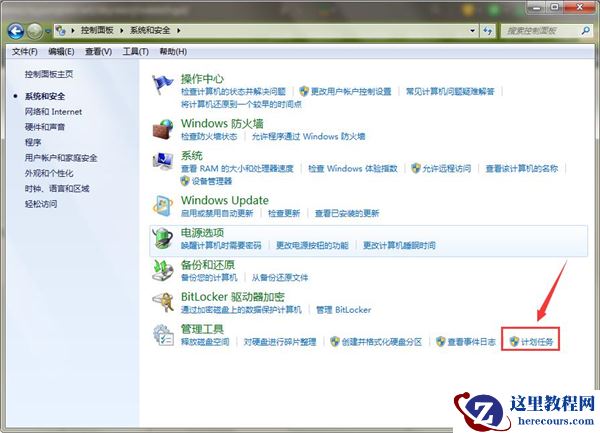Open the 系统 heading link
This screenshot has width=600, height=433.
pos(192,156)
